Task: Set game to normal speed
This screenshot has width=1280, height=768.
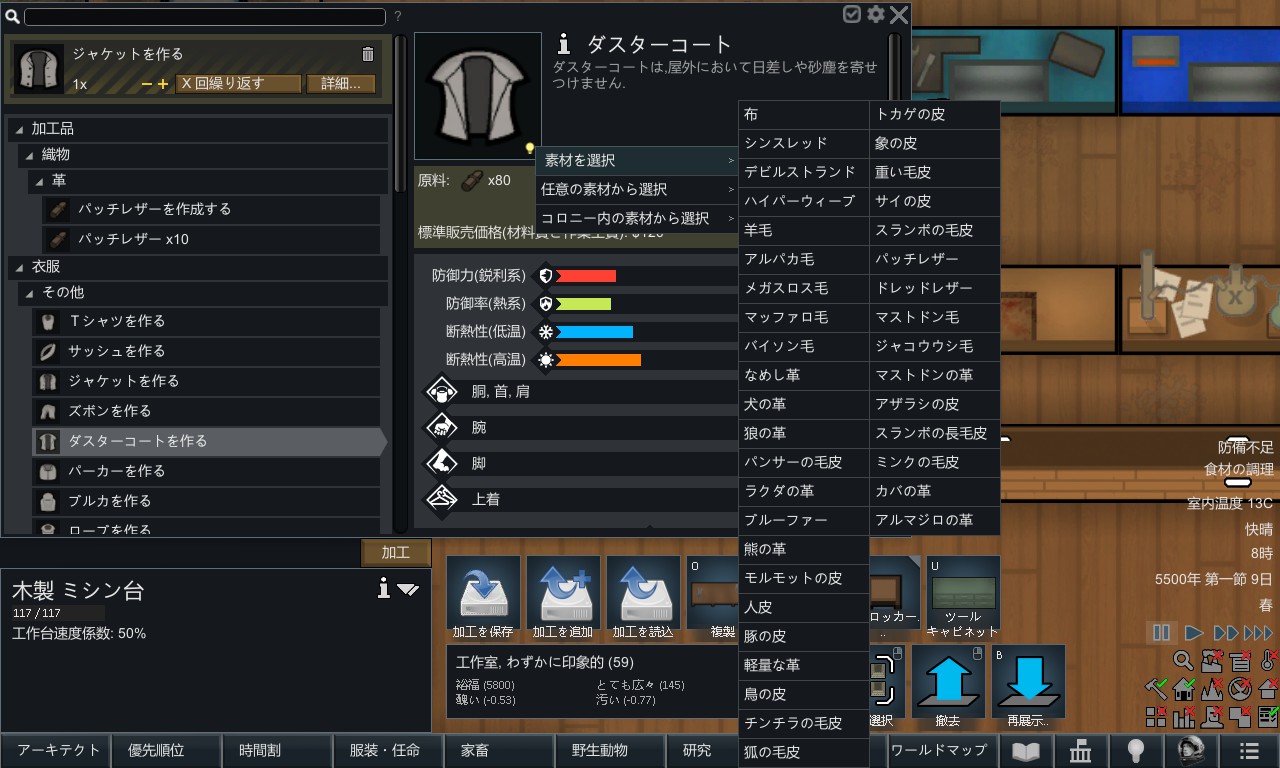Action: (x=1193, y=632)
